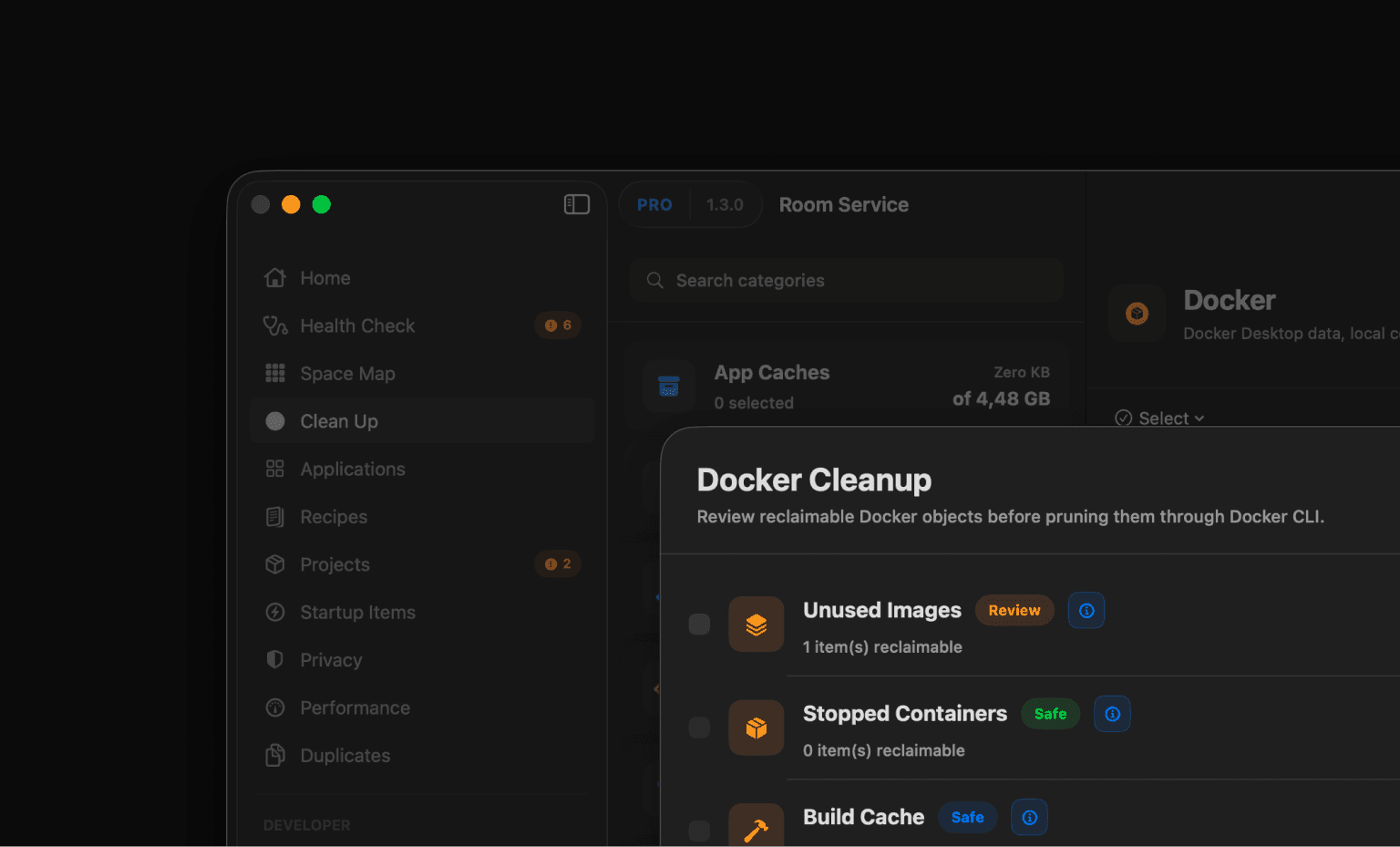
Task: Open the Select dropdown
Action: tap(1159, 418)
